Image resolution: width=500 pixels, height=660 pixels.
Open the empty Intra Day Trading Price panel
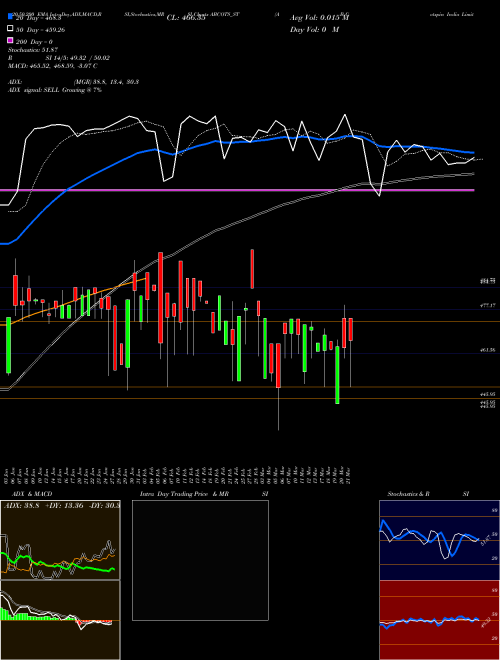tap(200, 560)
